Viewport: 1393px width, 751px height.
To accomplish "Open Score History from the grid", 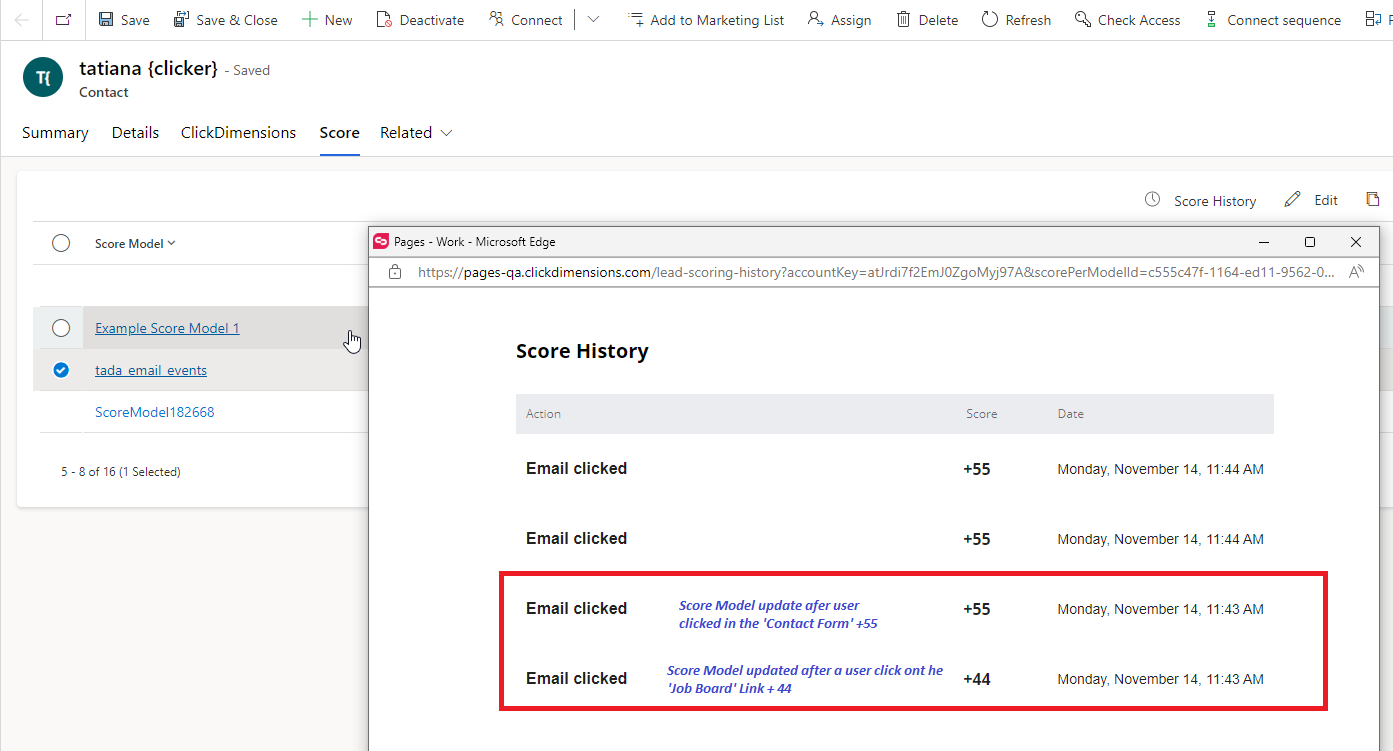I will tap(1200, 201).
